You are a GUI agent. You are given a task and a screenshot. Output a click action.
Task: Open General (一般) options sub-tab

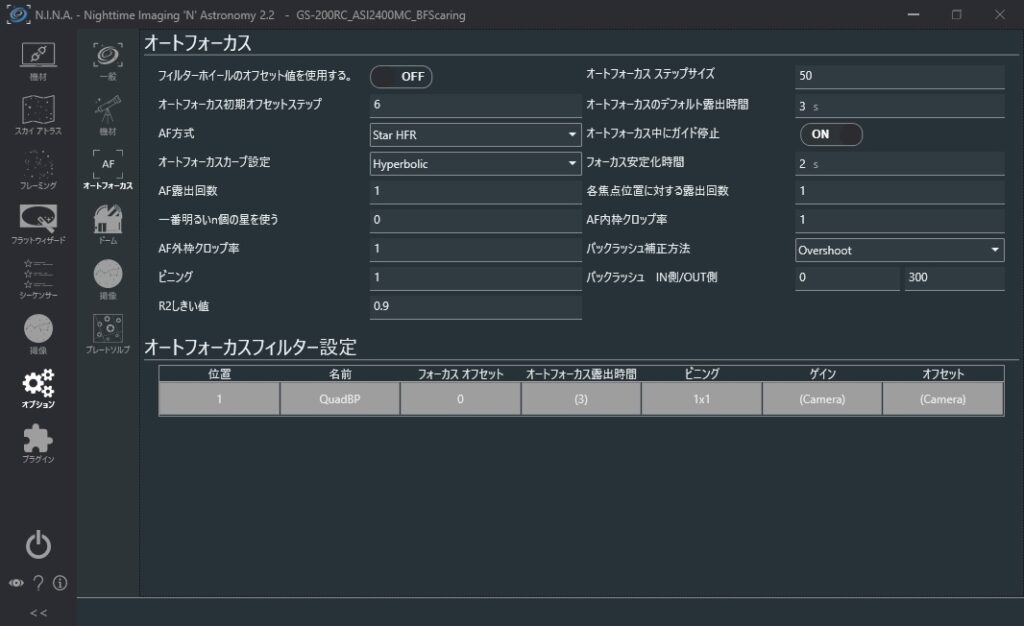tap(108, 61)
